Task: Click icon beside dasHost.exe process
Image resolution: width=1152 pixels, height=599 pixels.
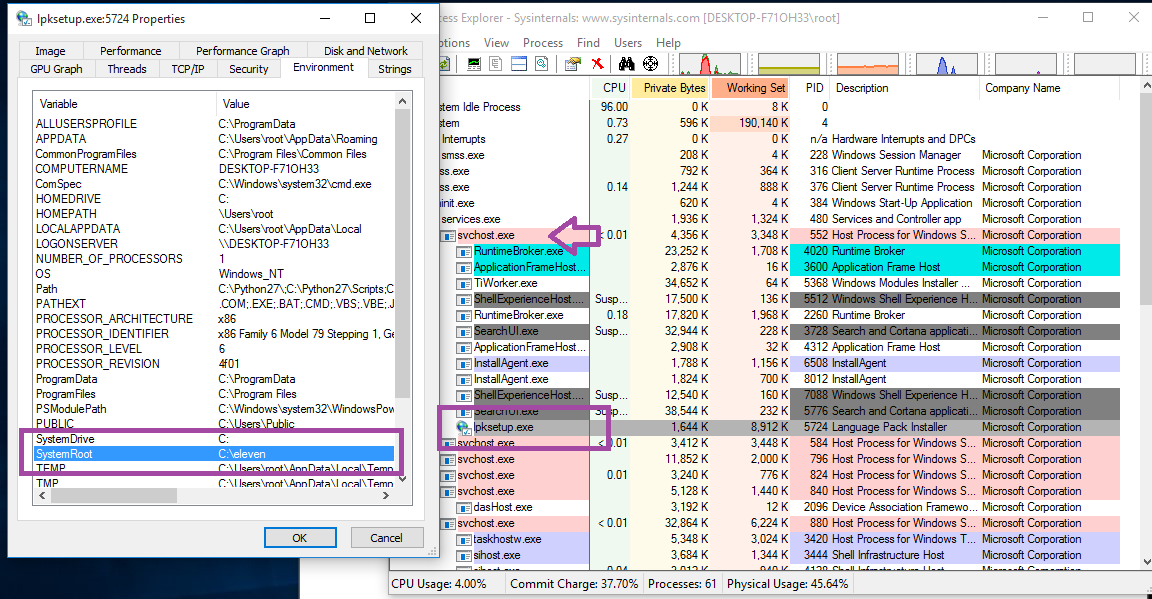Action: [463, 508]
